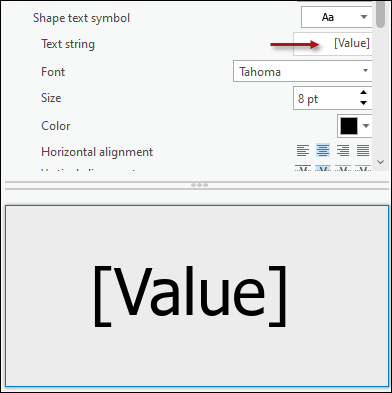Click the scrollbar down chevron
The image size is (392, 393).
click(380, 162)
